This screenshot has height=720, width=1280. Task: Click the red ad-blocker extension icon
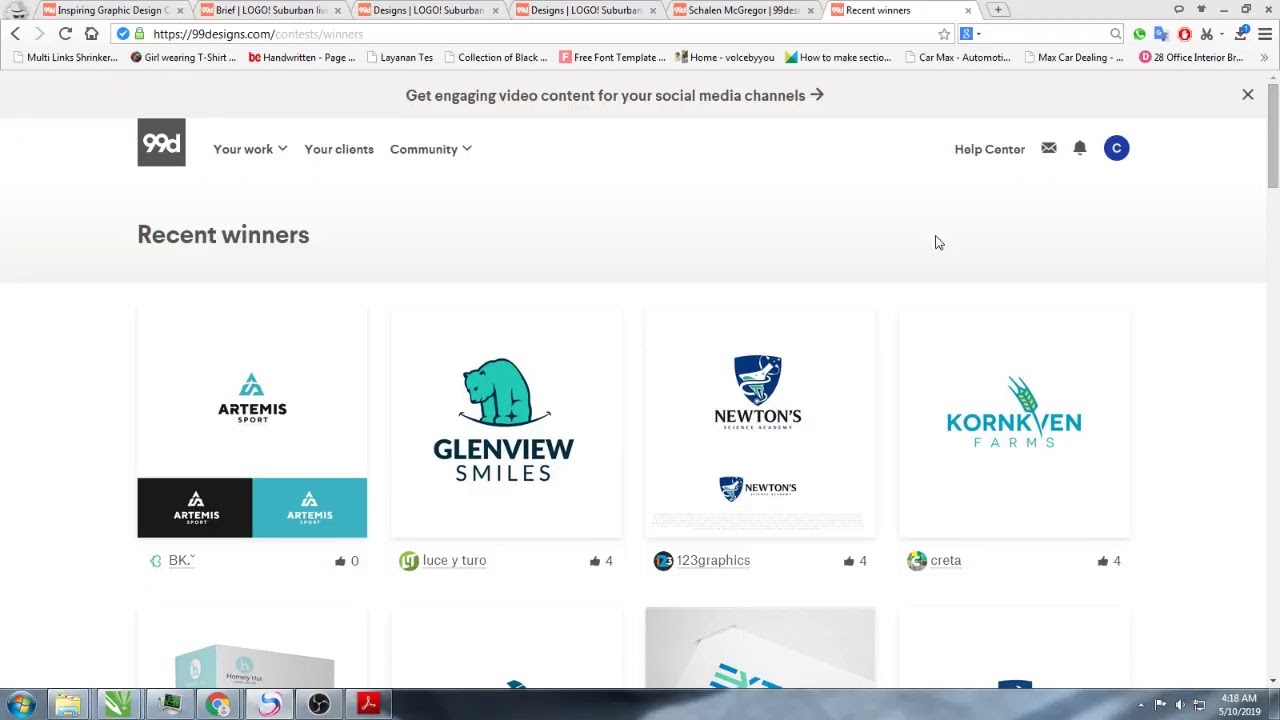coord(1184,34)
